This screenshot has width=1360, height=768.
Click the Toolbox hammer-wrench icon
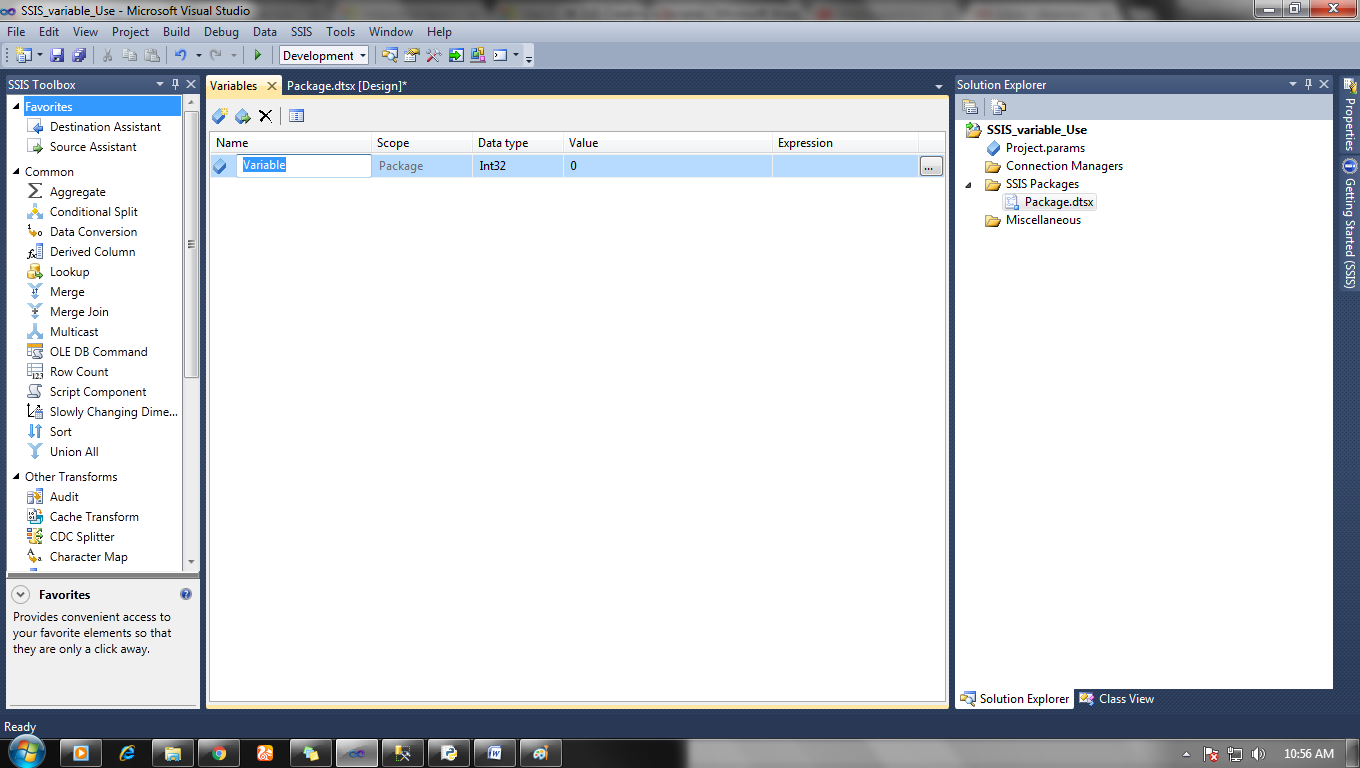pos(434,55)
